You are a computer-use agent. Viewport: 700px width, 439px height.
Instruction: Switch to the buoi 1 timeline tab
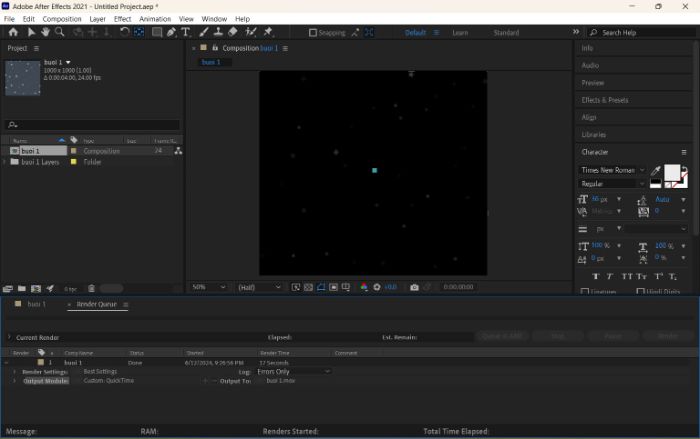point(36,304)
